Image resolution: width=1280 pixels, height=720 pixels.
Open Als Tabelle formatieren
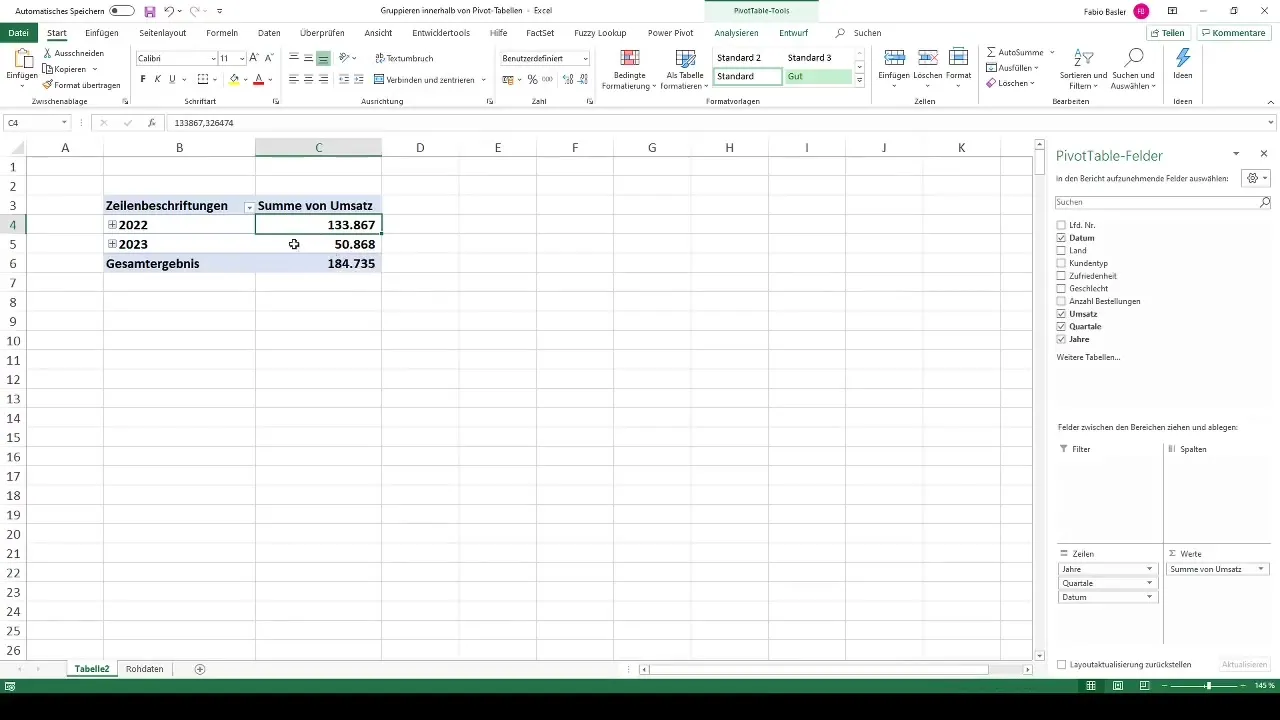tap(685, 69)
